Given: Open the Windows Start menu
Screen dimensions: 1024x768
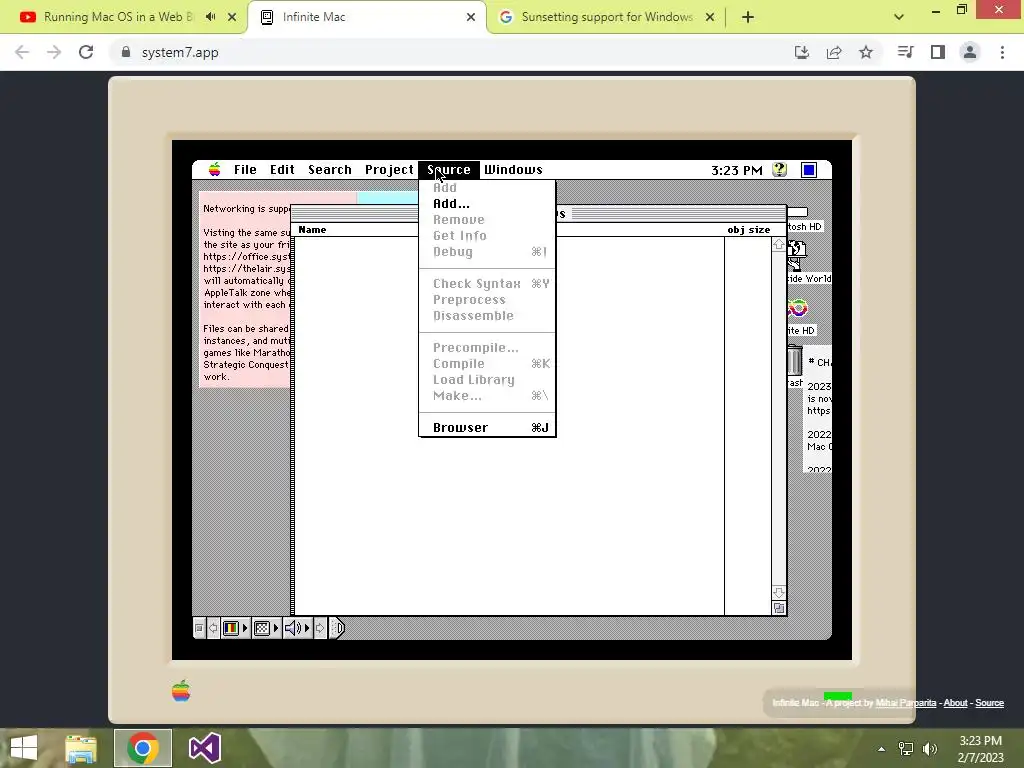Looking at the screenshot, I should (24, 748).
